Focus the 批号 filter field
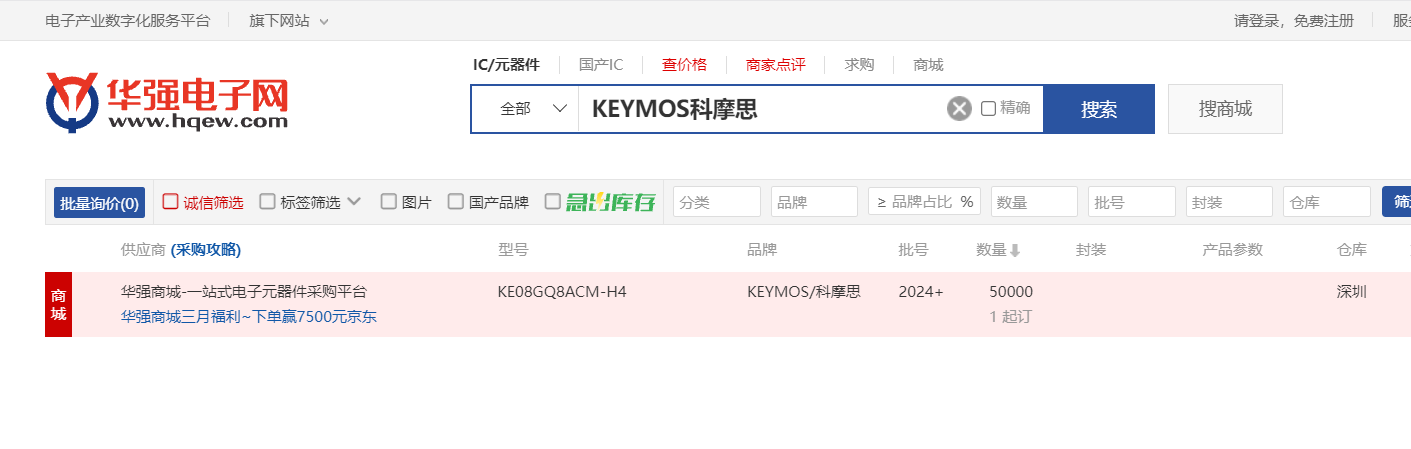Screen dimensions: 1411x449 (x=1132, y=202)
